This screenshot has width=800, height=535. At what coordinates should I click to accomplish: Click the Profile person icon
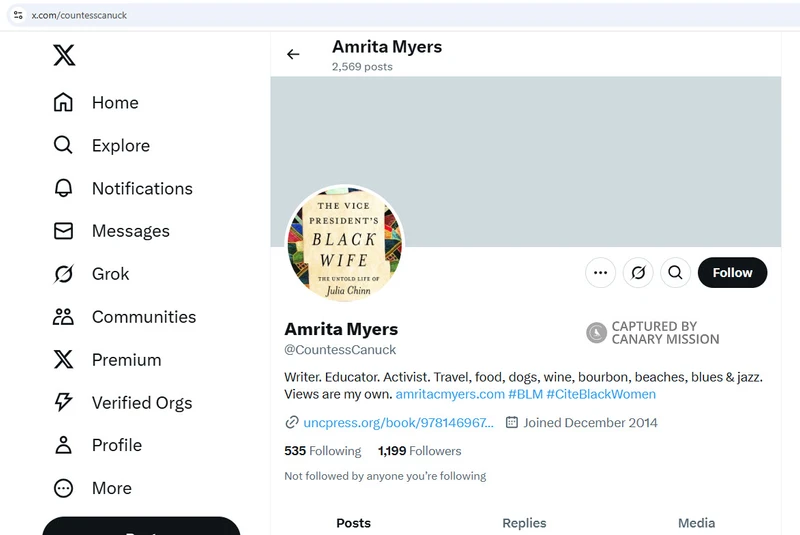coord(63,445)
